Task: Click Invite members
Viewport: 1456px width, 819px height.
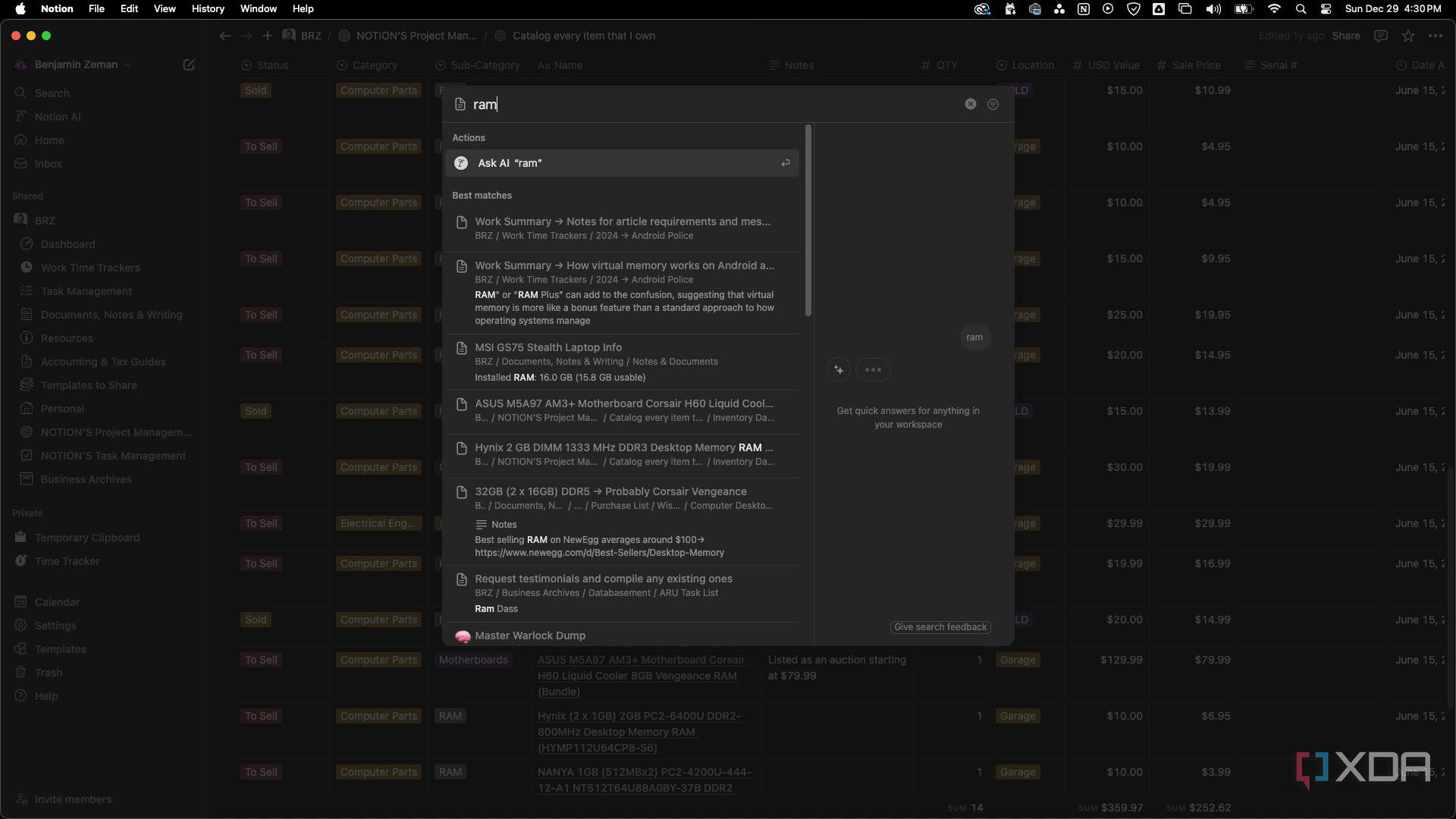Action: (x=73, y=799)
